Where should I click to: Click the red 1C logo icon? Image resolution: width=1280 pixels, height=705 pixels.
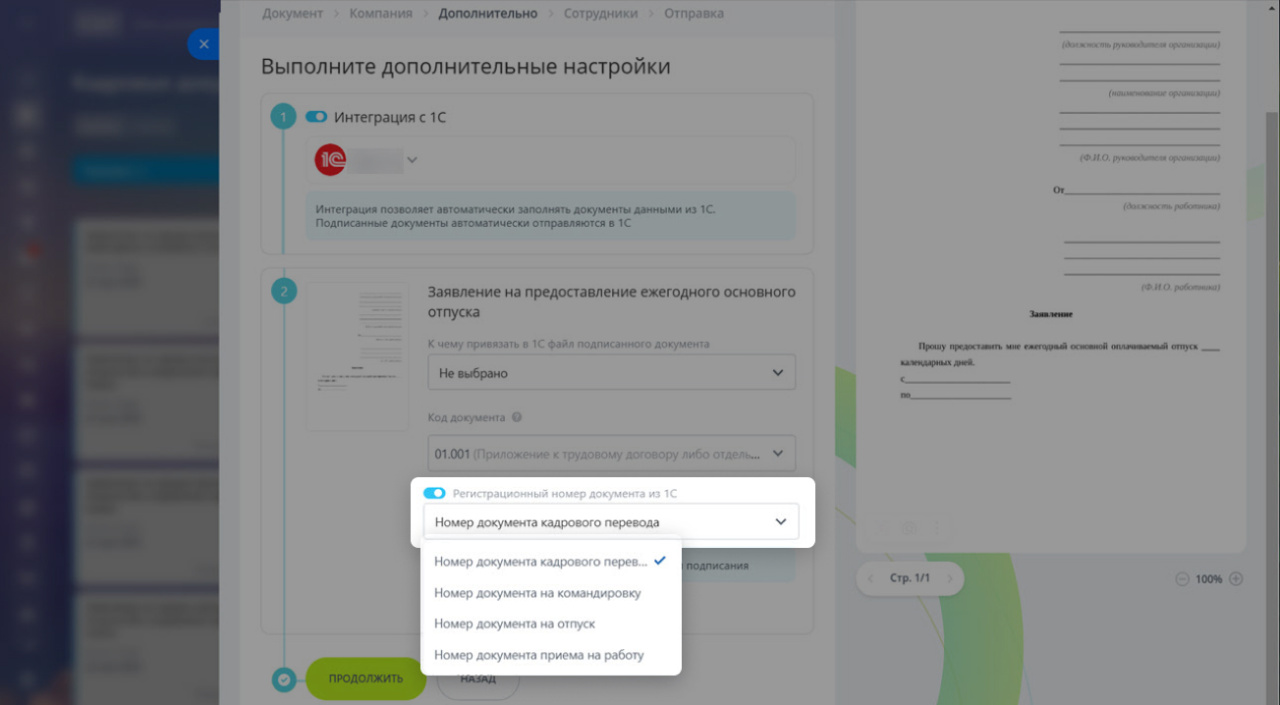pyautogui.click(x=330, y=160)
